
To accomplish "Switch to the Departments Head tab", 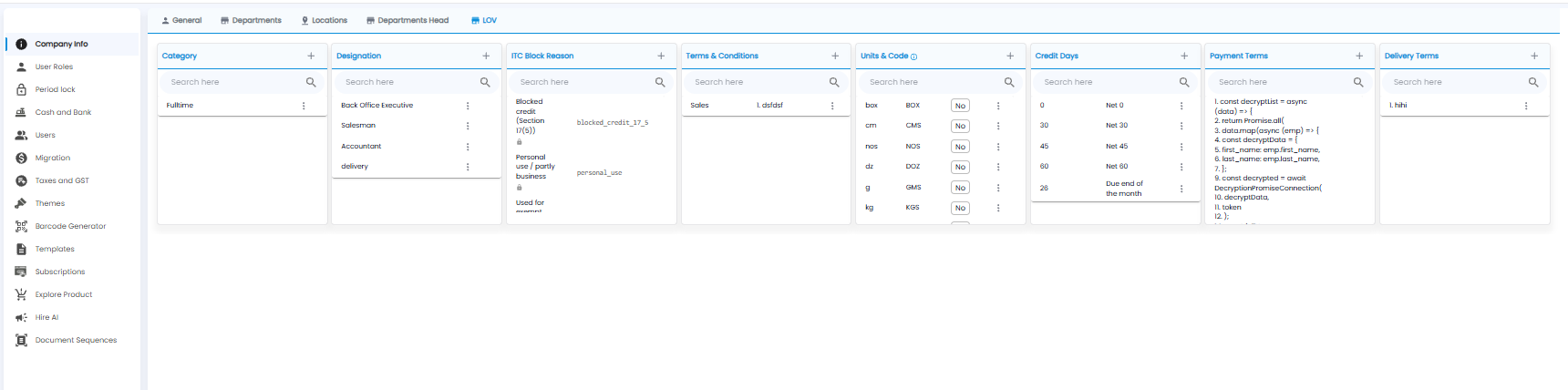I will (x=407, y=20).
